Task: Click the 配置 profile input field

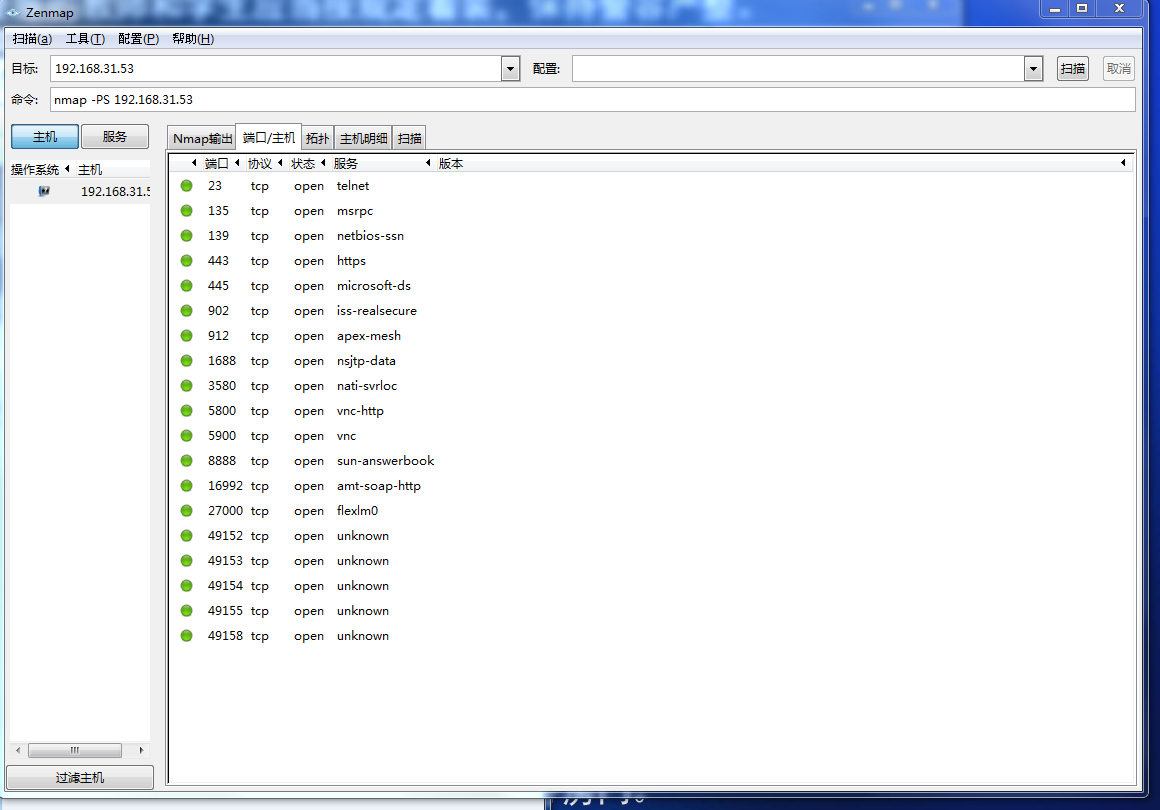Action: [x=798, y=69]
